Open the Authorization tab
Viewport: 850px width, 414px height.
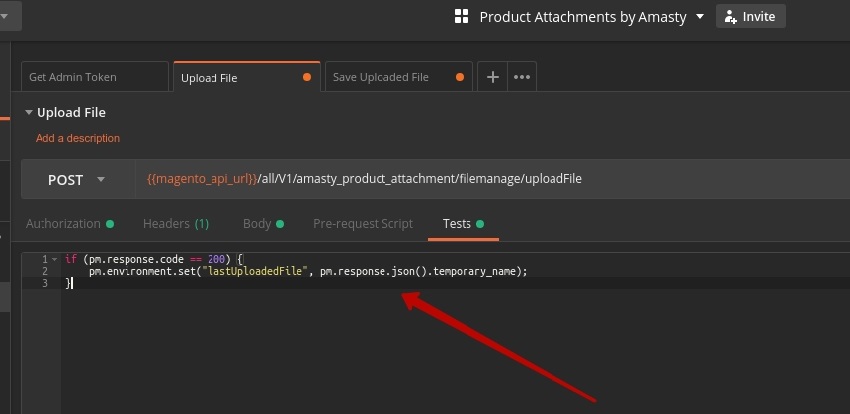64,224
